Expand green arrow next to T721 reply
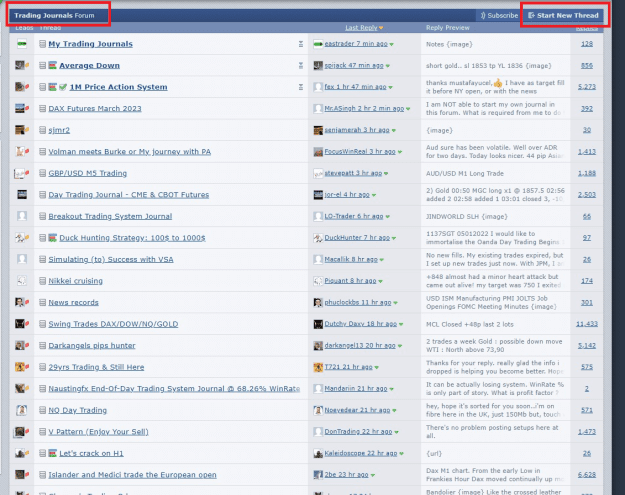 [377, 367]
